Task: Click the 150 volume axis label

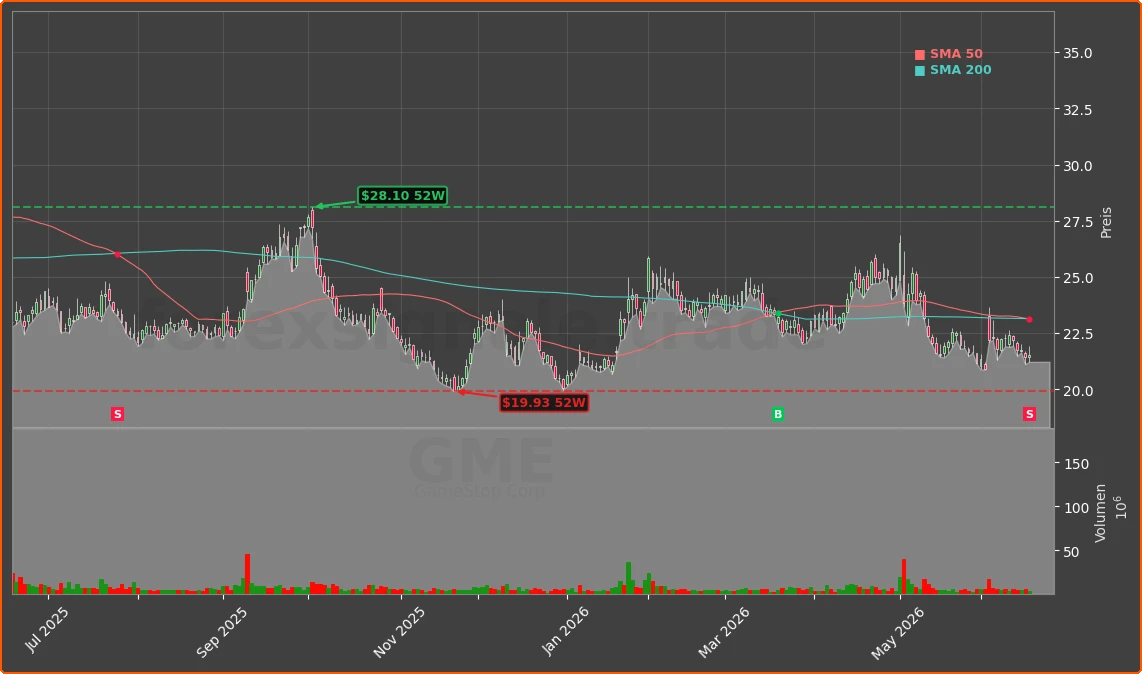Action: pyautogui.click(x=1076, y=464)
